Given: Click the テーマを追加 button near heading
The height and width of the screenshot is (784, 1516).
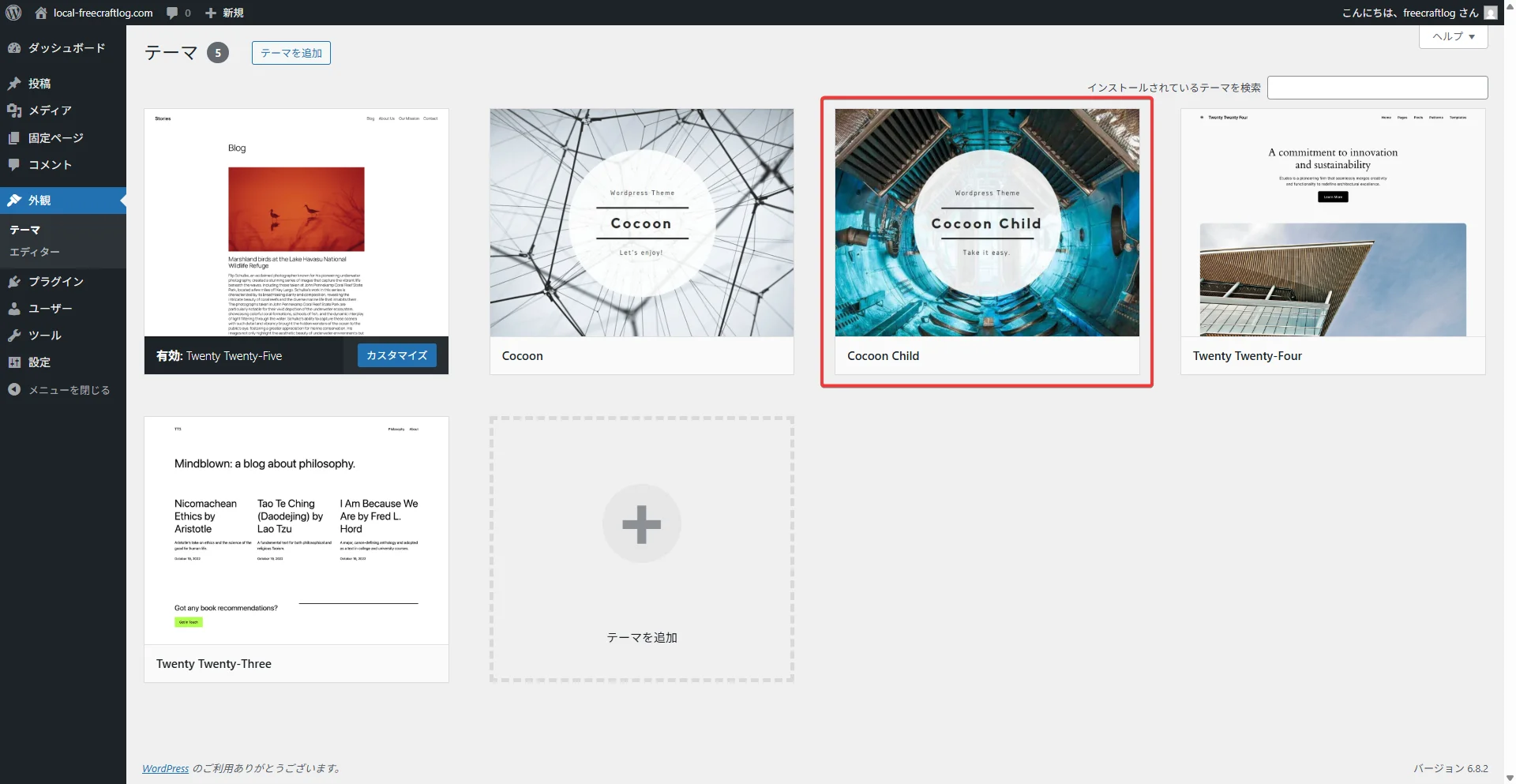Looking at the screenshot, I should click(x=291, y=53).
